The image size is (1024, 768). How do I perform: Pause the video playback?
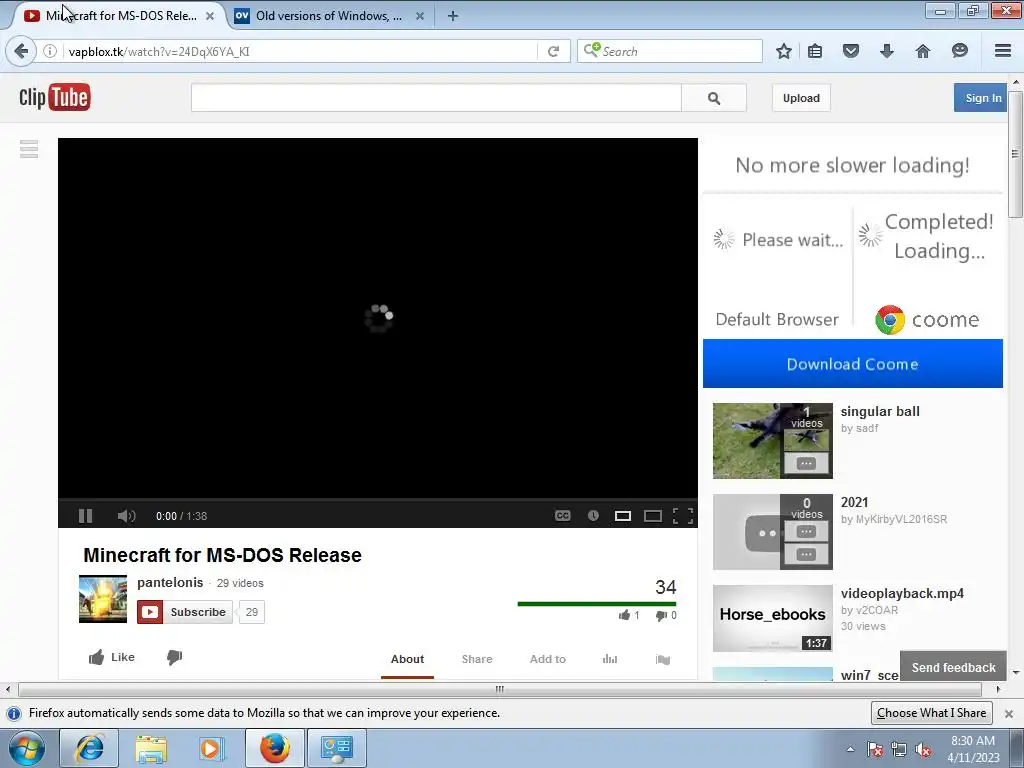(x=86, y=516)
